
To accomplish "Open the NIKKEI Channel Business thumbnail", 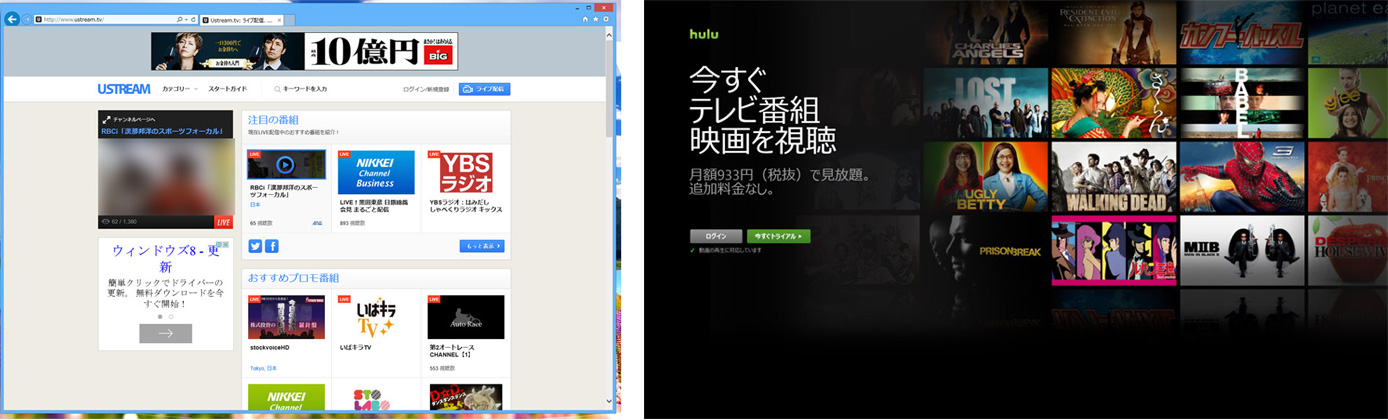I will tap(376, 172).
